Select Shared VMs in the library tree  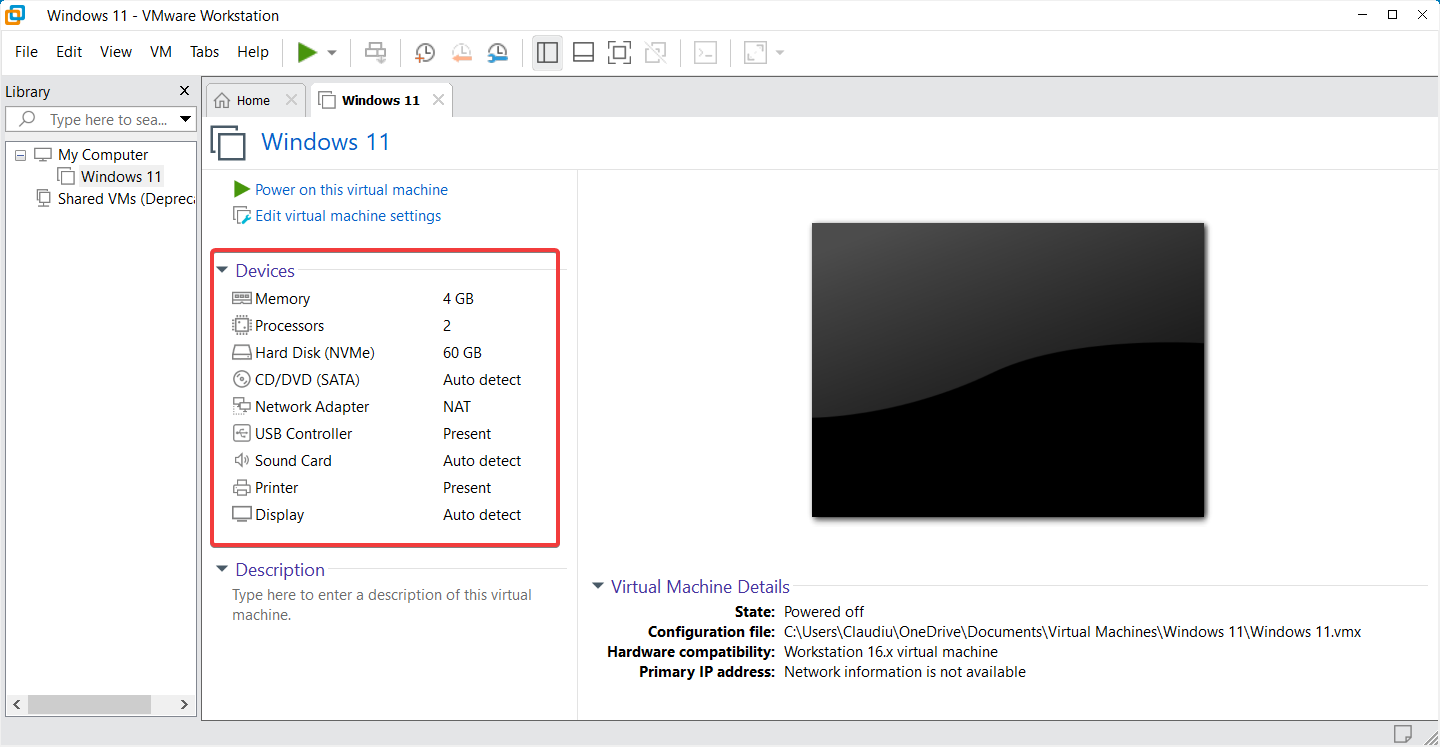pos(126,199)
